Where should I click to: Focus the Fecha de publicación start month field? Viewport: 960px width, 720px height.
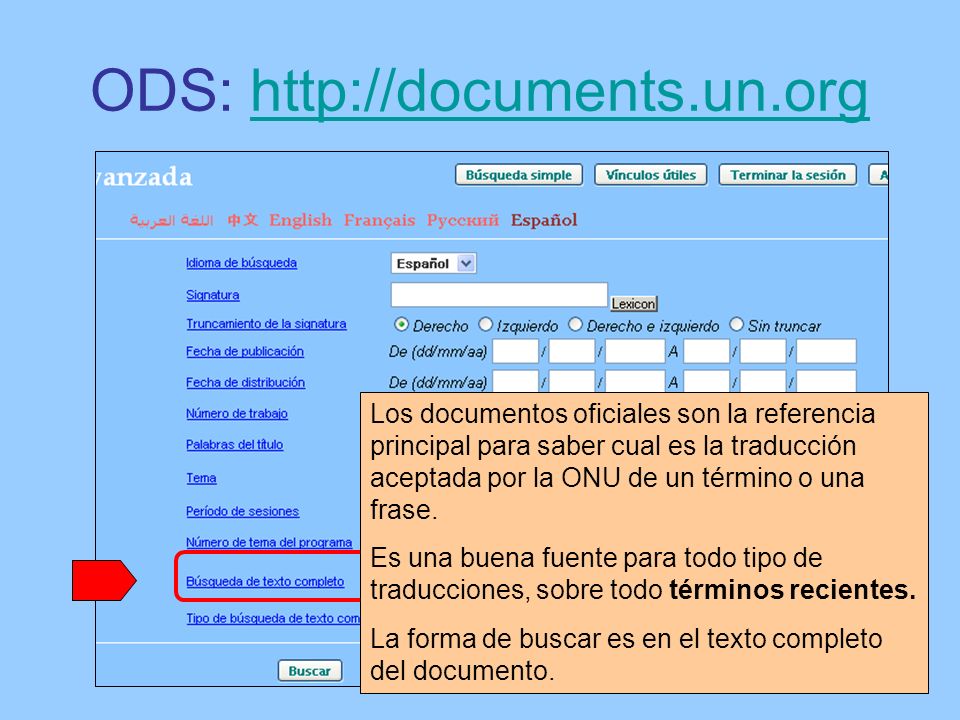pos(572,351)
